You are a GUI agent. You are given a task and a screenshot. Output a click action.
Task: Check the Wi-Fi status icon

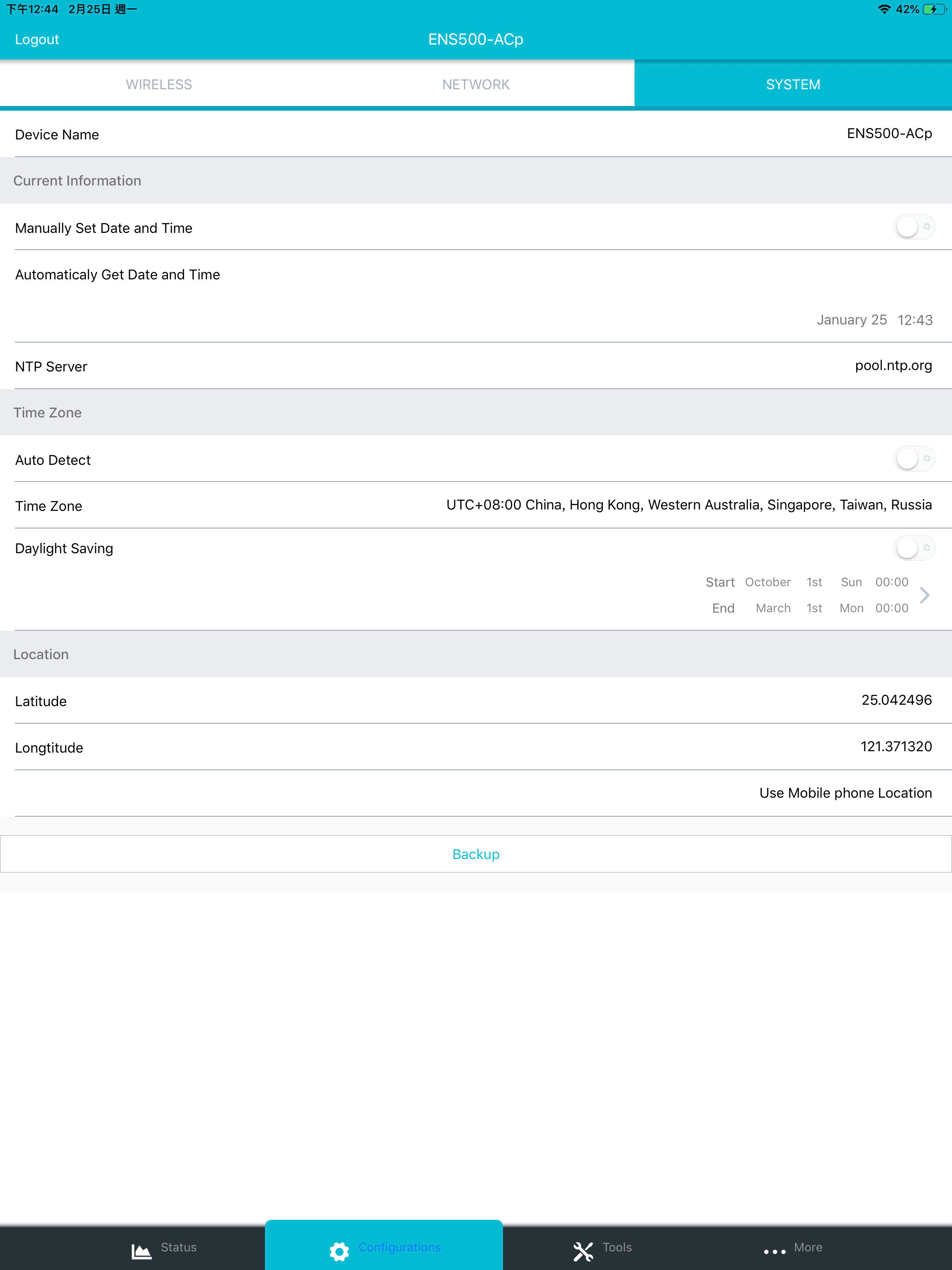coord(884,9)
